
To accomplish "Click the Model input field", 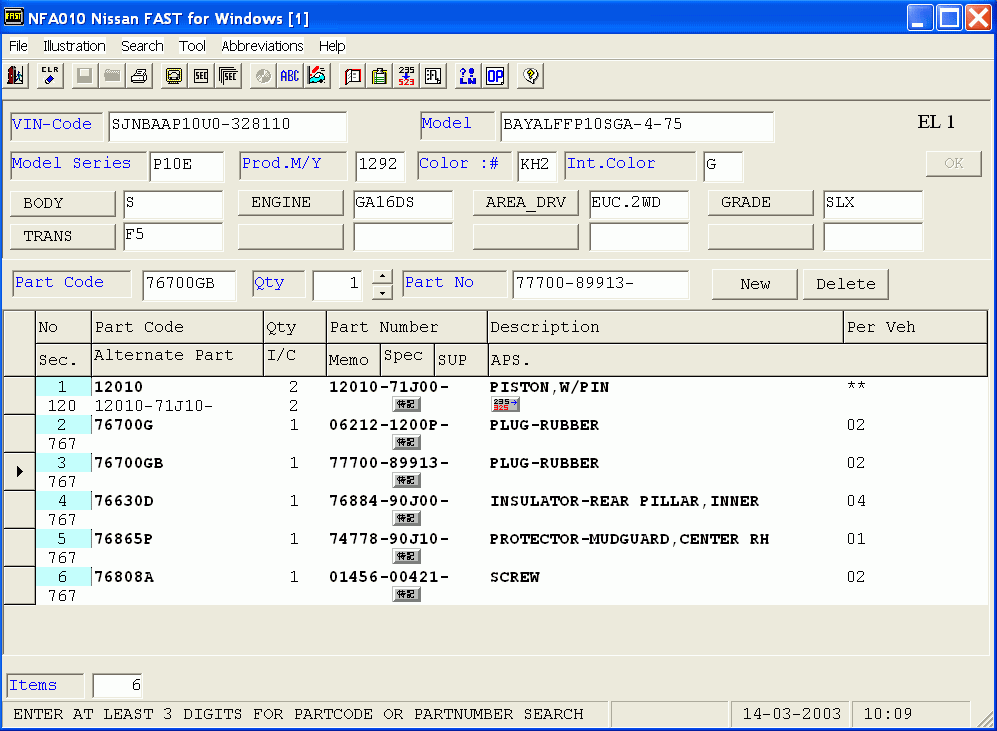I will pos(637,125).
